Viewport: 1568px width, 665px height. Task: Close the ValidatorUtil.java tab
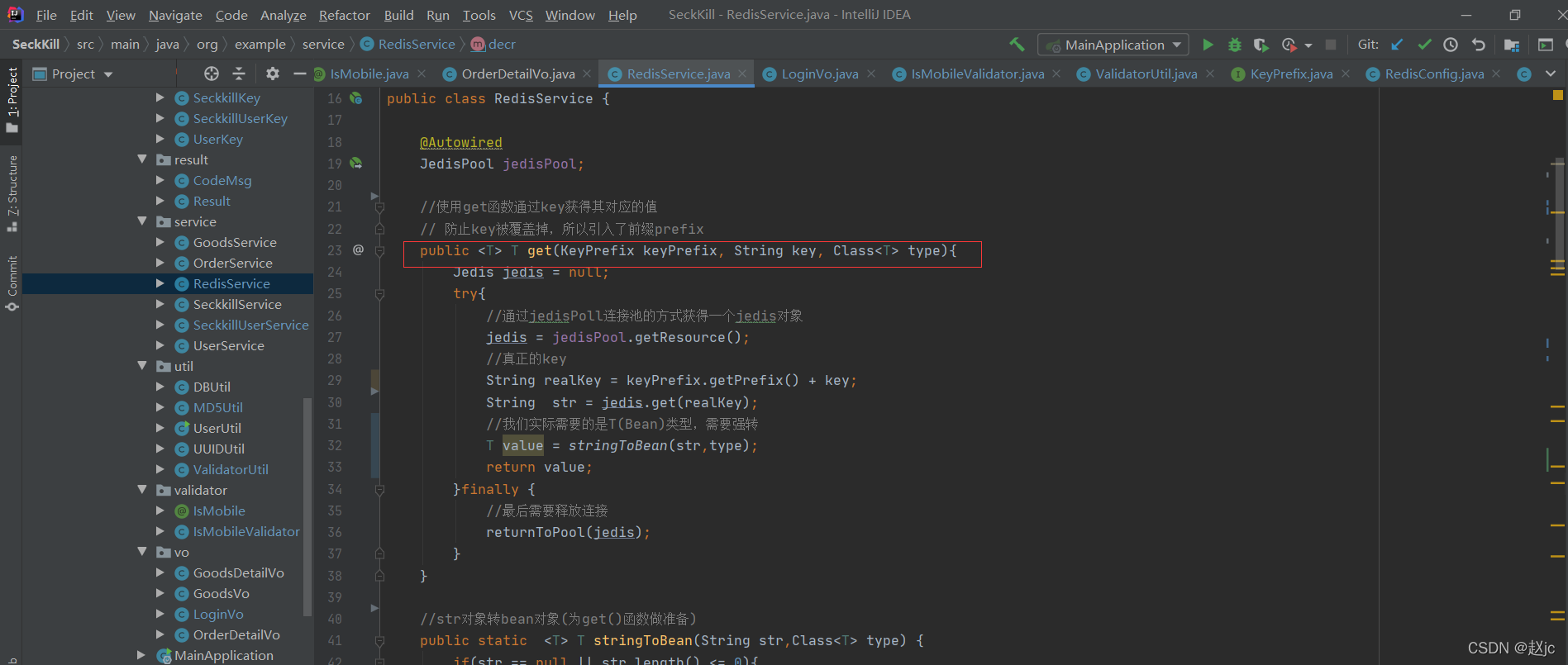1210,74
